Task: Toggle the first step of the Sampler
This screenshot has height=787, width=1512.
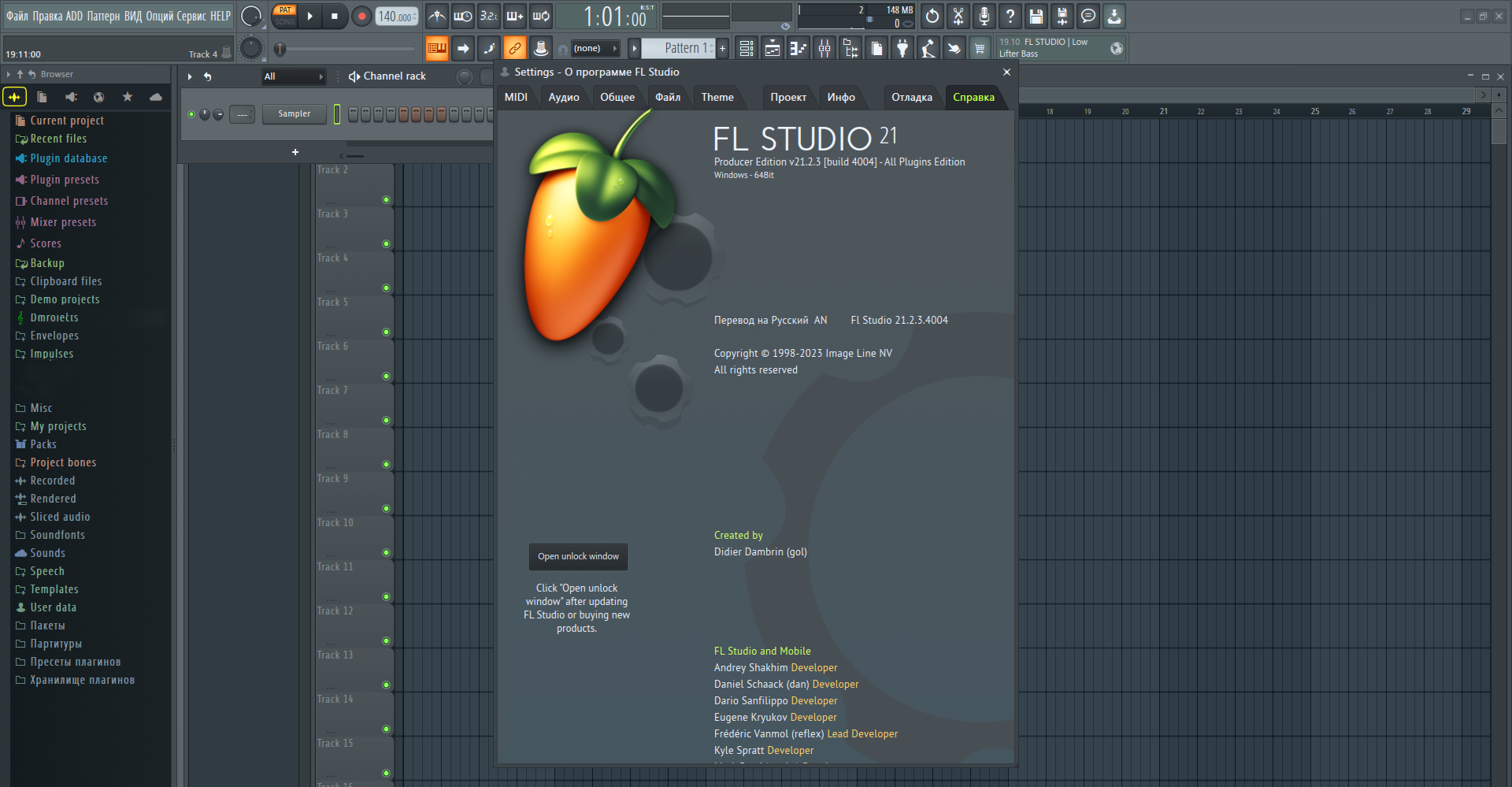Action: (353, 114)
